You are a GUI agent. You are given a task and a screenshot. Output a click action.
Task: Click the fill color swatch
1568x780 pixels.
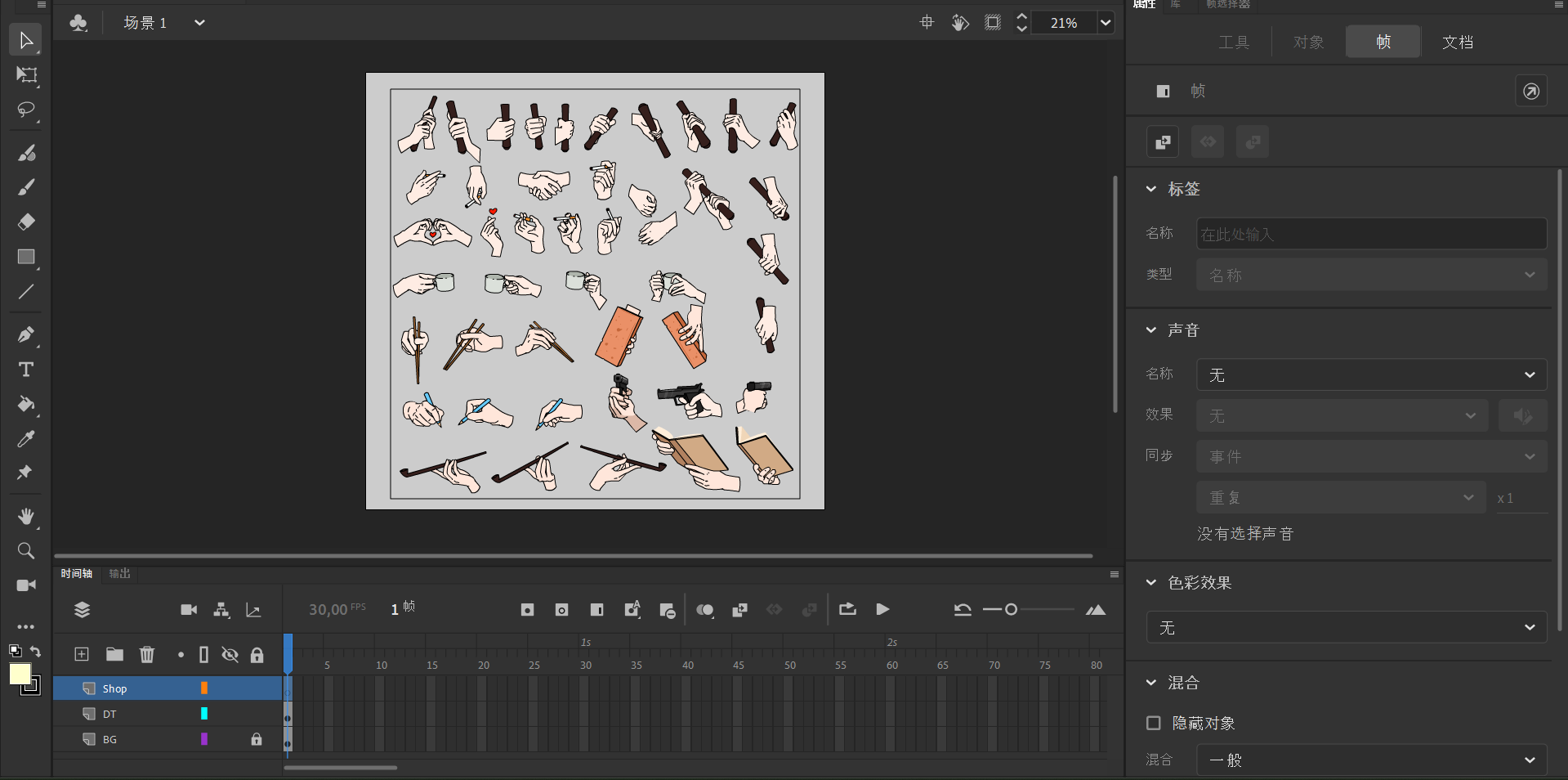pyautogui.click(x=20, y=675)
